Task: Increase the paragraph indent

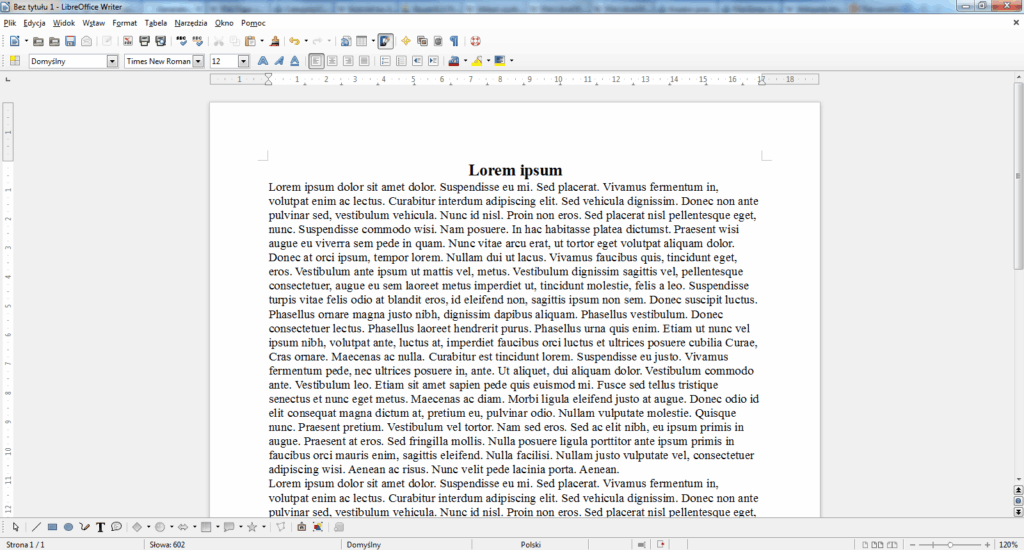Action: coord(433,61)
